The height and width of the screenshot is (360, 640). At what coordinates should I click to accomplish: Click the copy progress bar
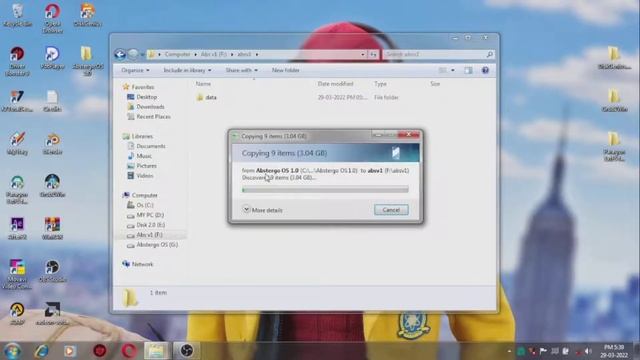tap(325, 189)
